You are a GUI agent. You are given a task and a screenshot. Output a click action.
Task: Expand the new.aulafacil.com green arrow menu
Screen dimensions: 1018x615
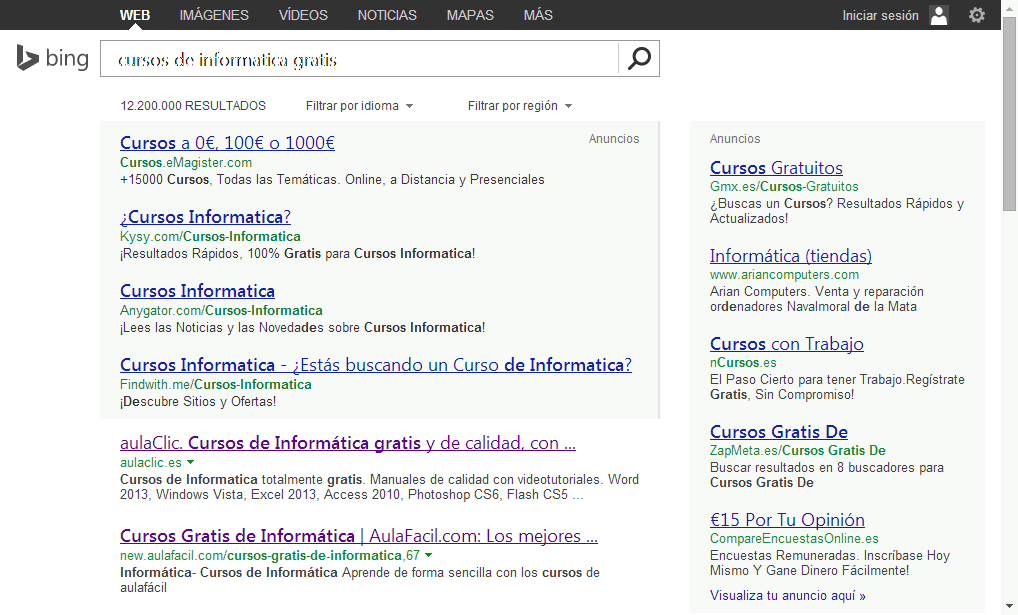pyautogui.click(x=428, y=555)
